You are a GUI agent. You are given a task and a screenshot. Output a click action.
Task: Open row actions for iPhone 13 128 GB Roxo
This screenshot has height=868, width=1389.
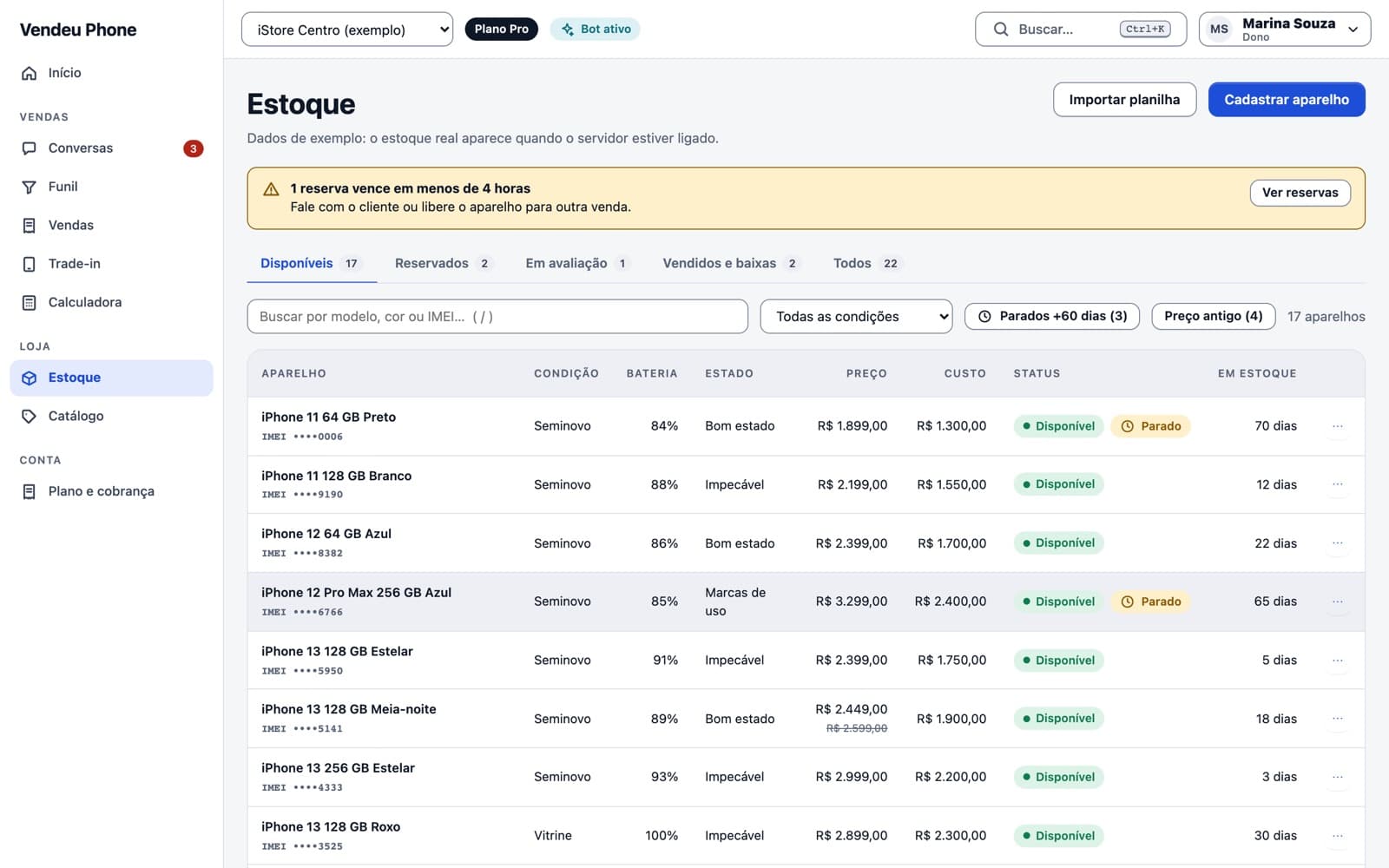click(x=1338, y=836)
